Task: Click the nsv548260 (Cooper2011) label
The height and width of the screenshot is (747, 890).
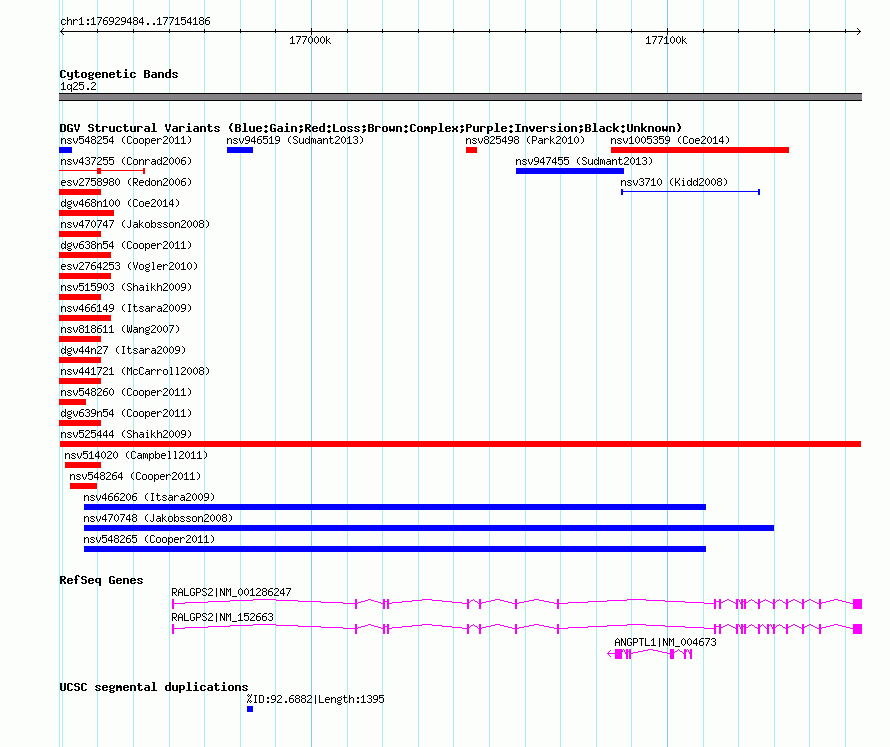Action: click(x=126, y=392)
